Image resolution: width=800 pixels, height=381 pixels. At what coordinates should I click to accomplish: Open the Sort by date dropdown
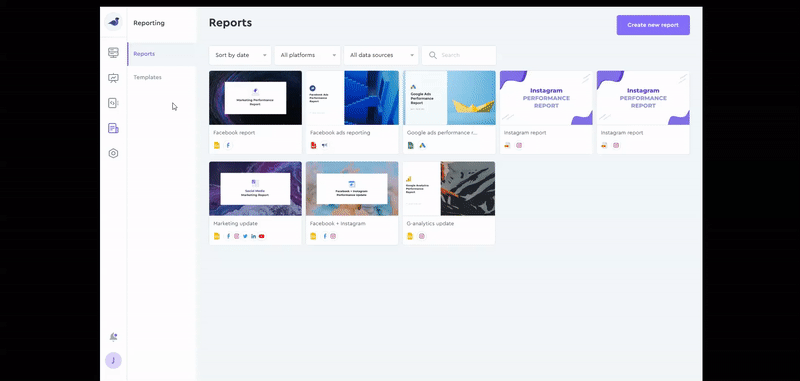tap(240, 55)
